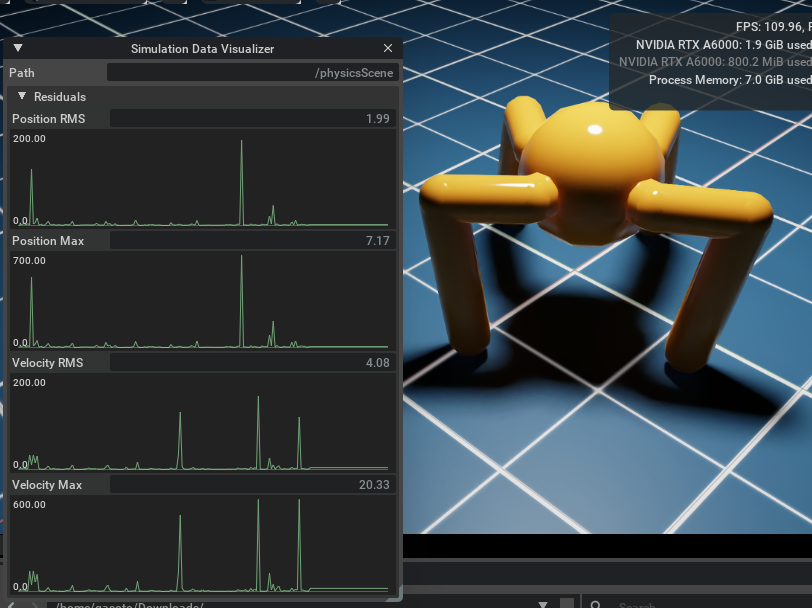Select the Position RMS value field

pyautogui.click(x=252, y=119)
